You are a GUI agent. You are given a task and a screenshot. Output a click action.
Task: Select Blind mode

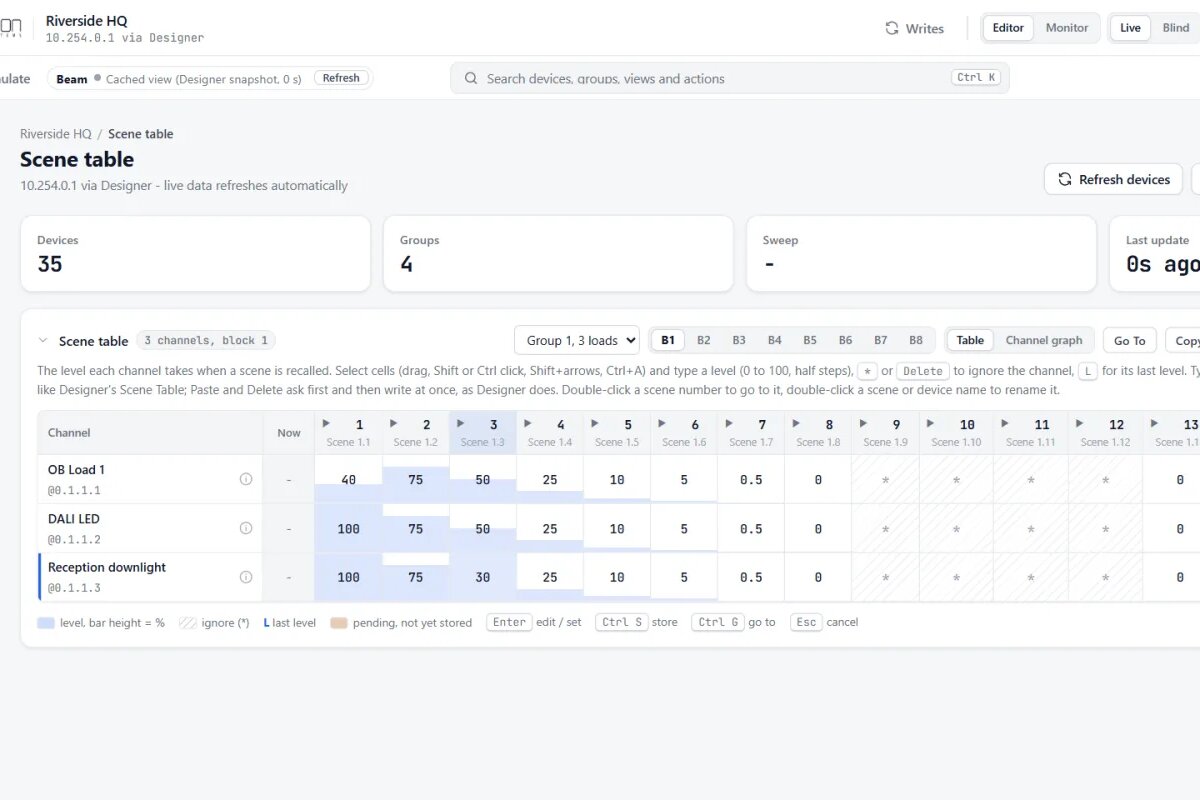(1176, 28)
